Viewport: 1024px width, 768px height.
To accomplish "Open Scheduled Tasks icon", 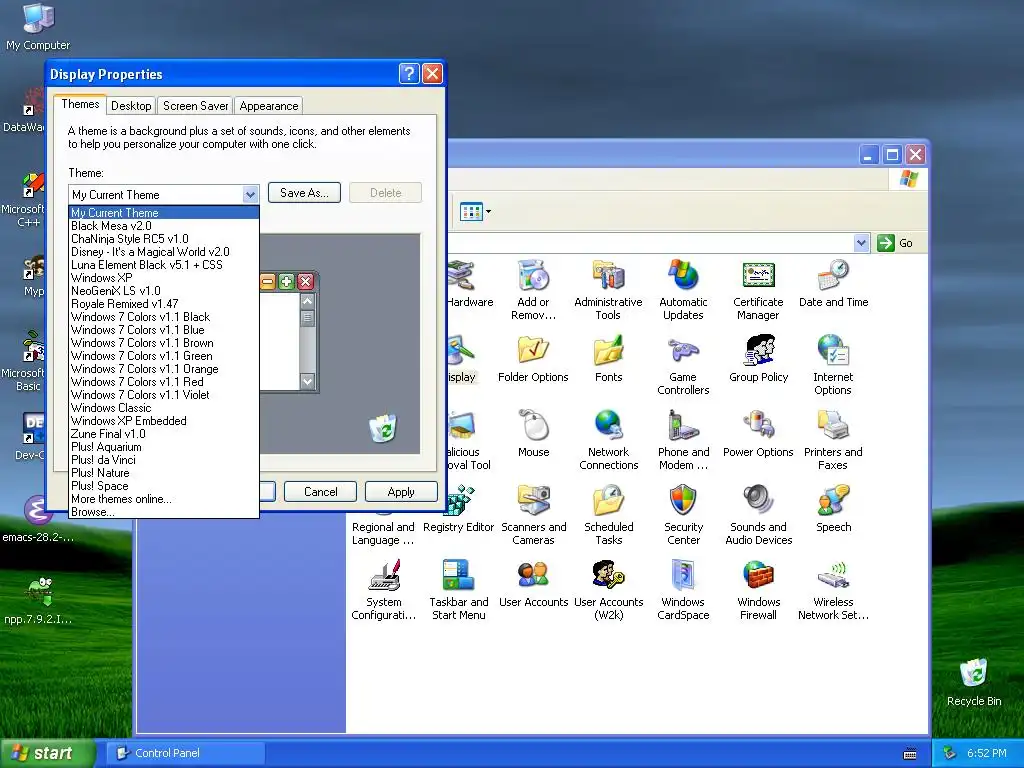I will pyautogui.click(x=608, y=515).
